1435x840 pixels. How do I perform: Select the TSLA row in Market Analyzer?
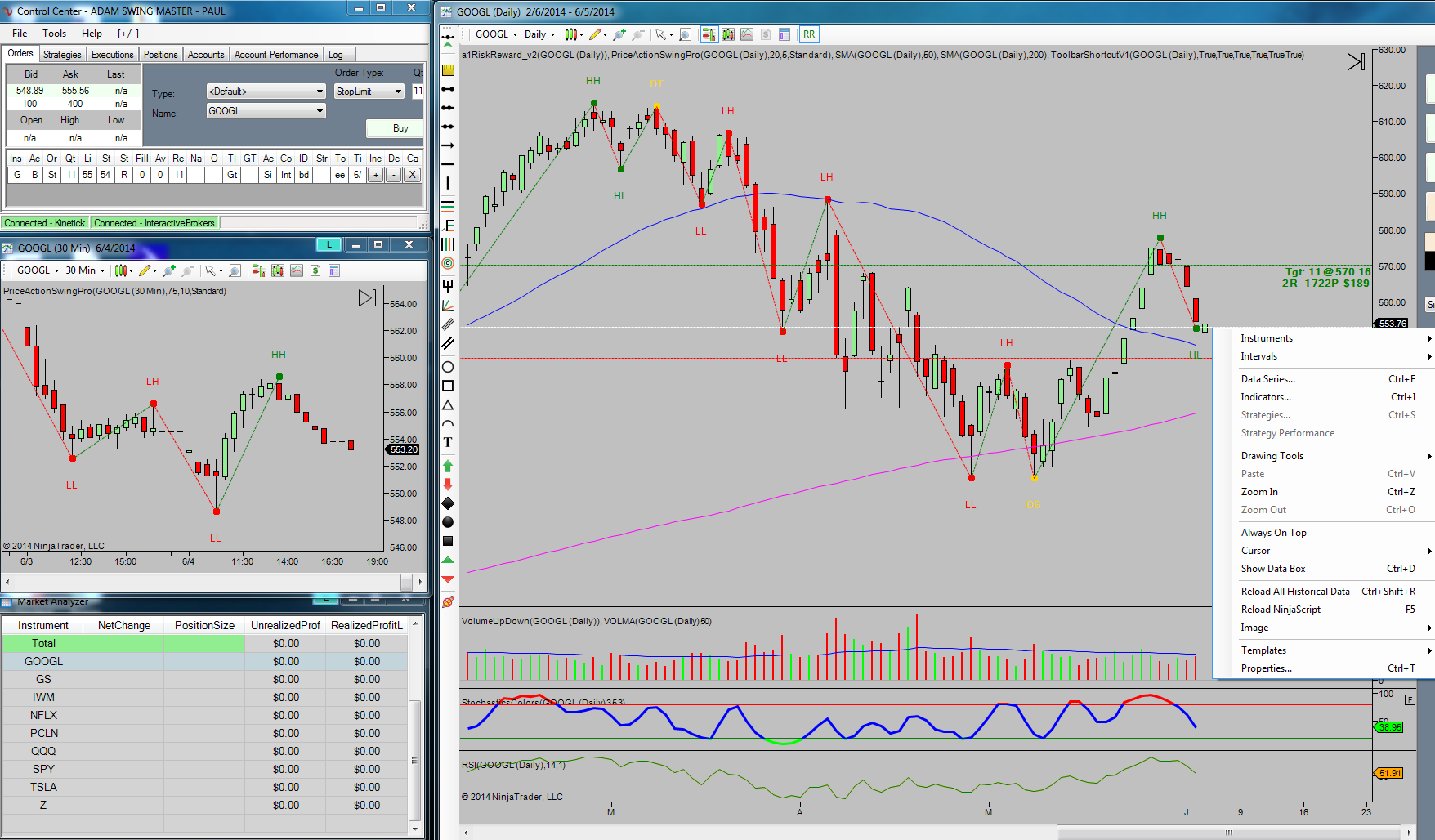(x=204, y=787)
